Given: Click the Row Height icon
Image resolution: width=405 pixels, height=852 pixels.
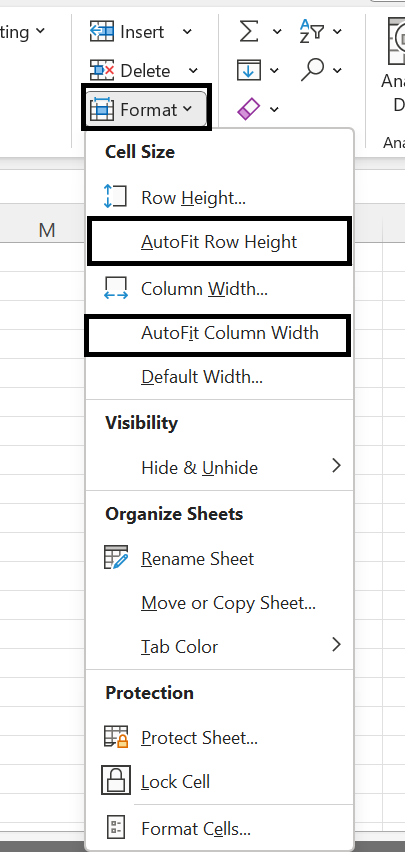Looking at the screenshot, I should click(x=115, y=197).
